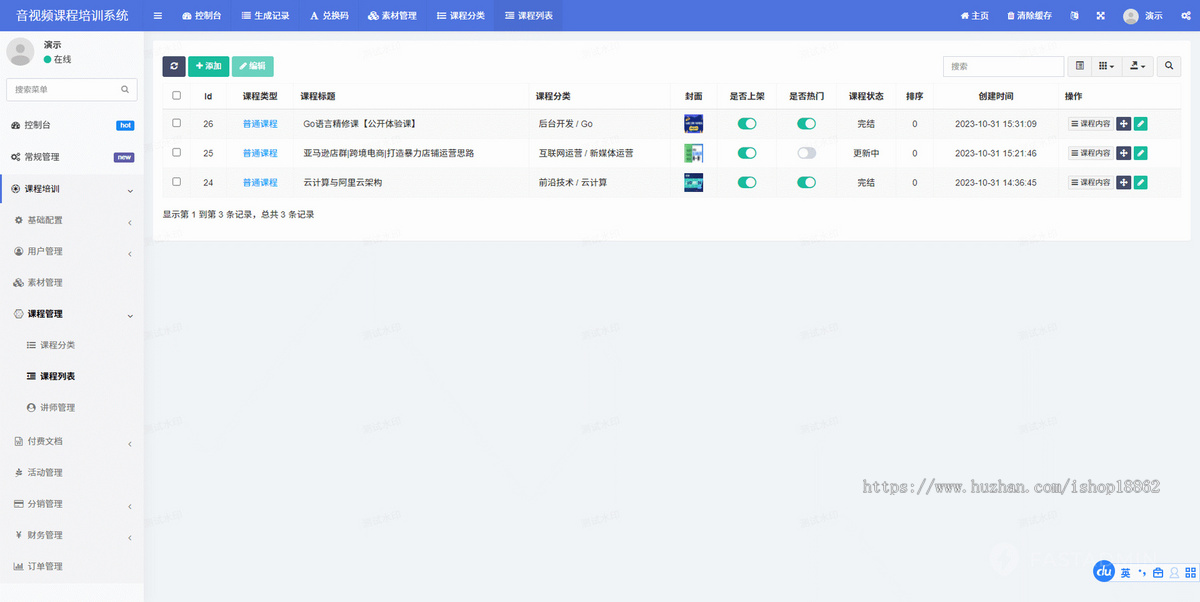Enable 是否热门 switch for course id 25
The image size is (1200, 602).
[807, 153]
